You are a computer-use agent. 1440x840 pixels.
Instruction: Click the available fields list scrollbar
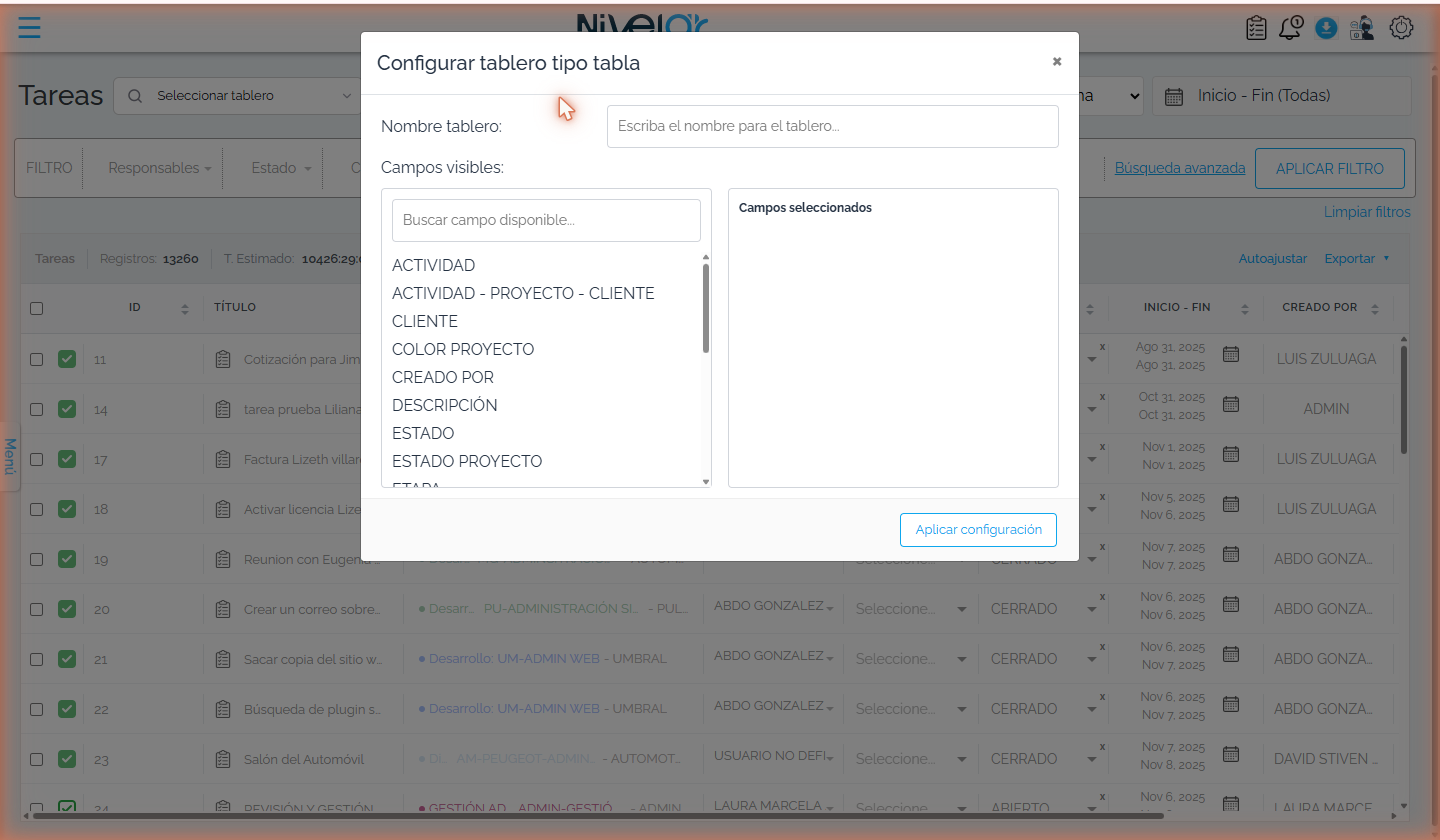coord(706,308)
